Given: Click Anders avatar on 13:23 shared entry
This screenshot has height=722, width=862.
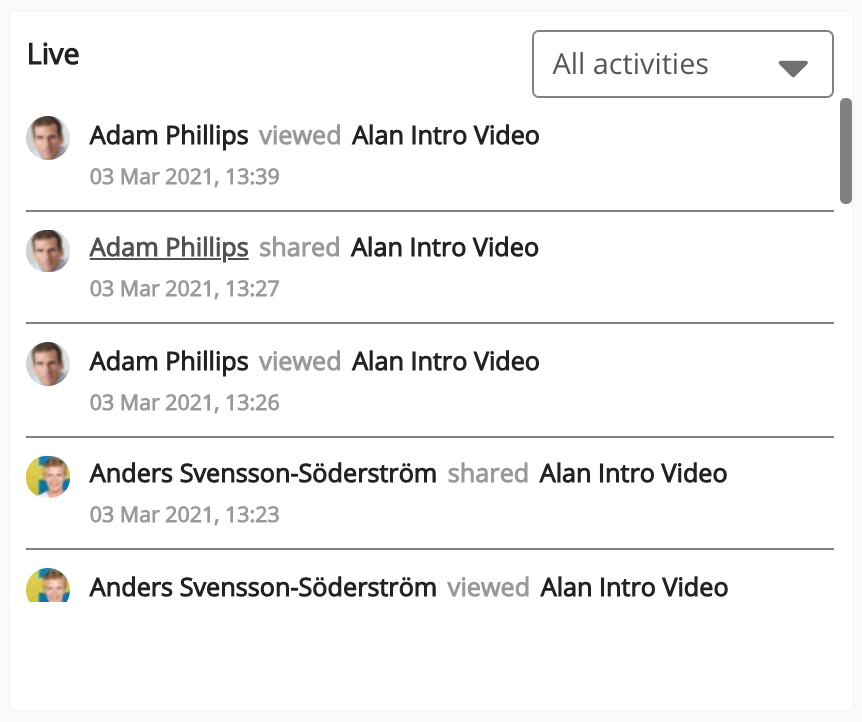Looking at the screenshot, I should 47,477.
